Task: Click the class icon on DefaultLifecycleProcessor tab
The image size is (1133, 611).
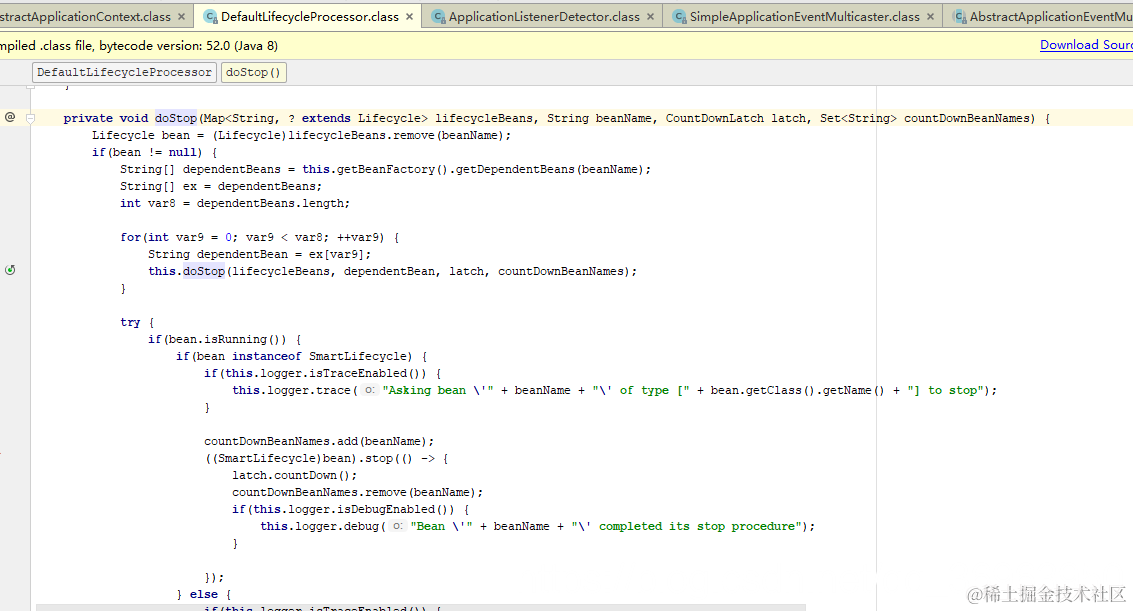Action: tap(210, 17)
